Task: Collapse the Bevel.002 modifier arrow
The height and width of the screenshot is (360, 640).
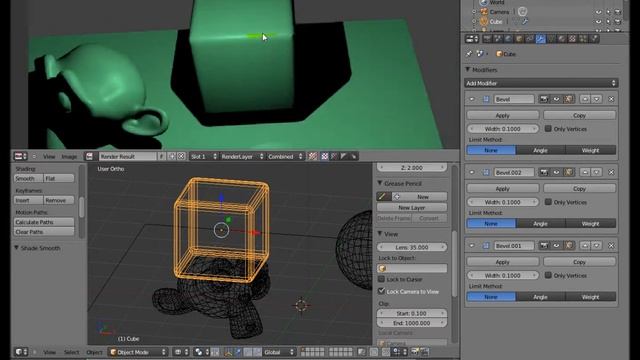Action: [472, 173]
